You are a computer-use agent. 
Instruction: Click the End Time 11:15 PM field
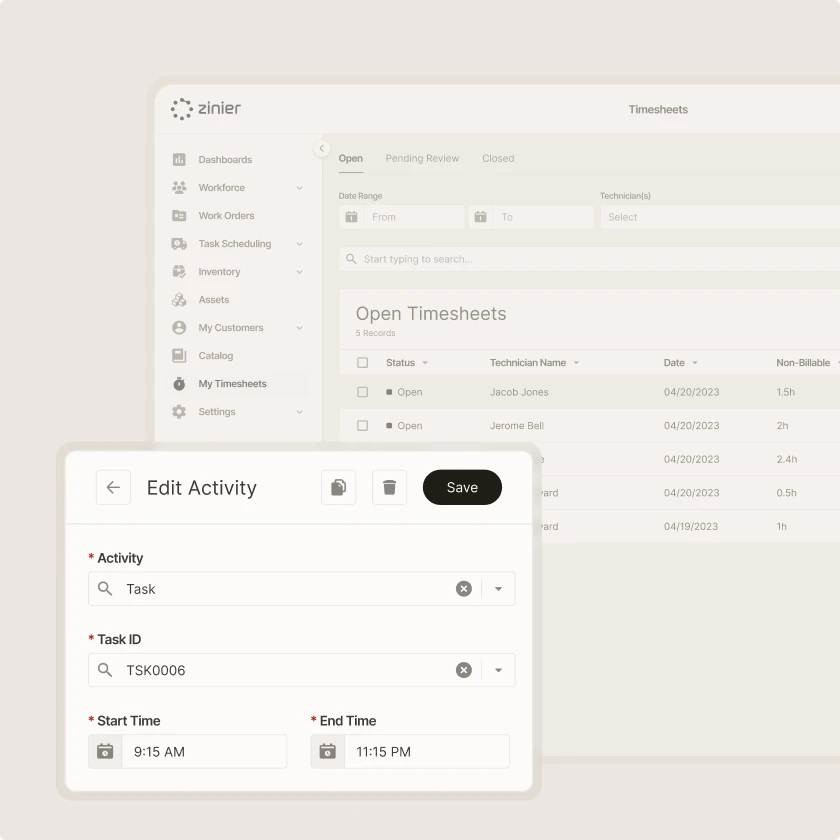click(x=426, y=752)
